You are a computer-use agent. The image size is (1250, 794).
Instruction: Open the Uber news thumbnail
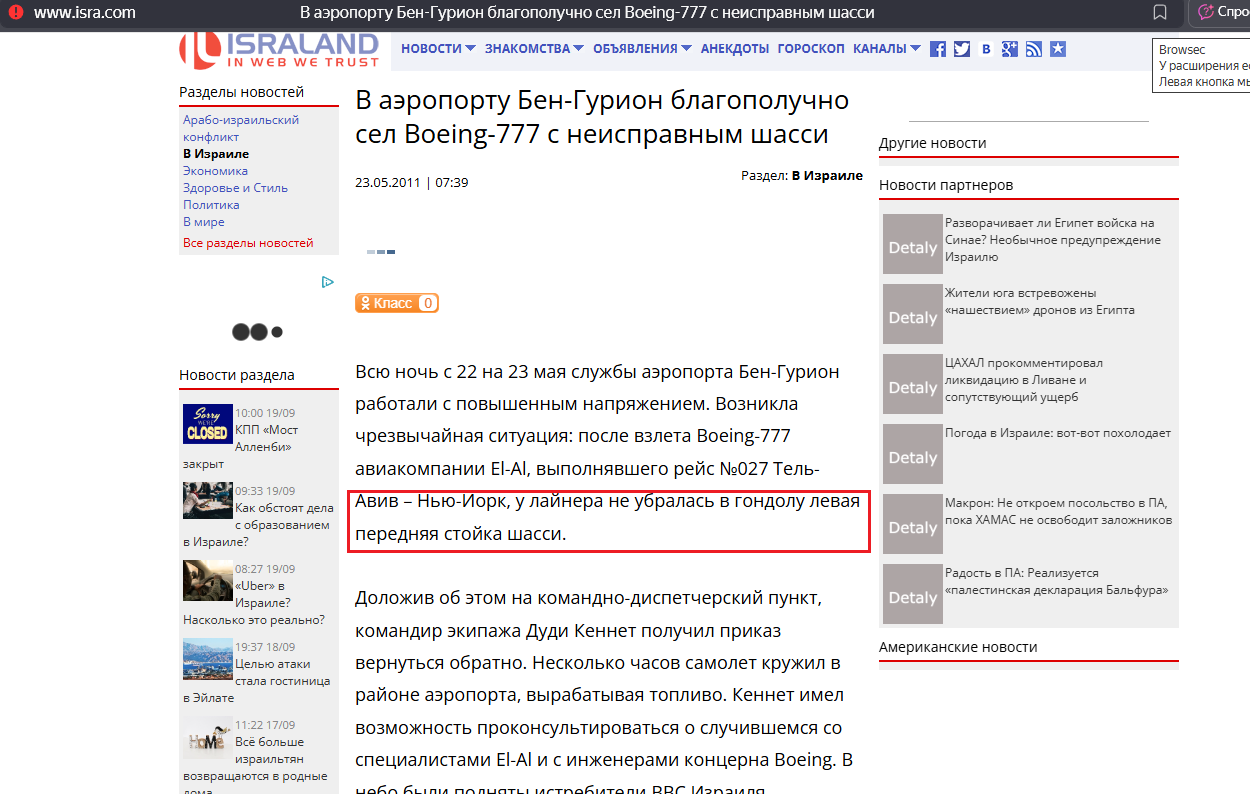[208, 580]
